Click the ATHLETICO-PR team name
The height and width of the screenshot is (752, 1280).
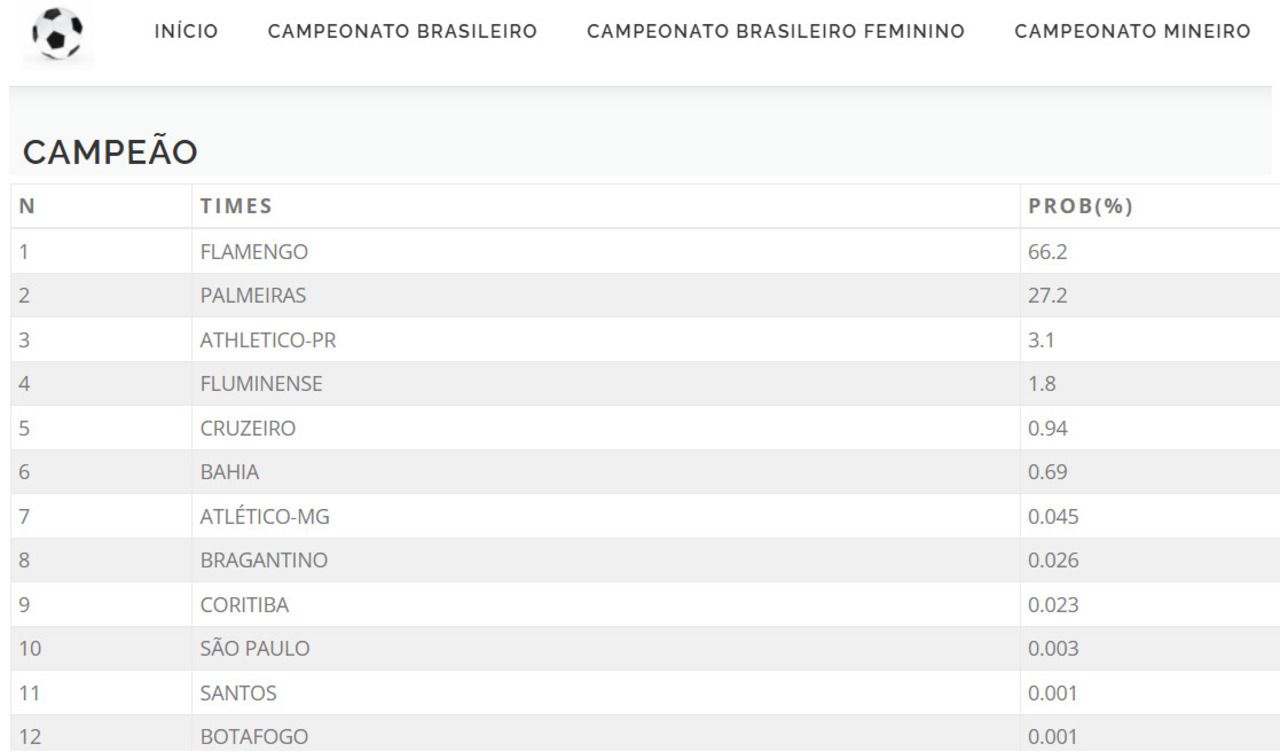(x=268, y=340)
